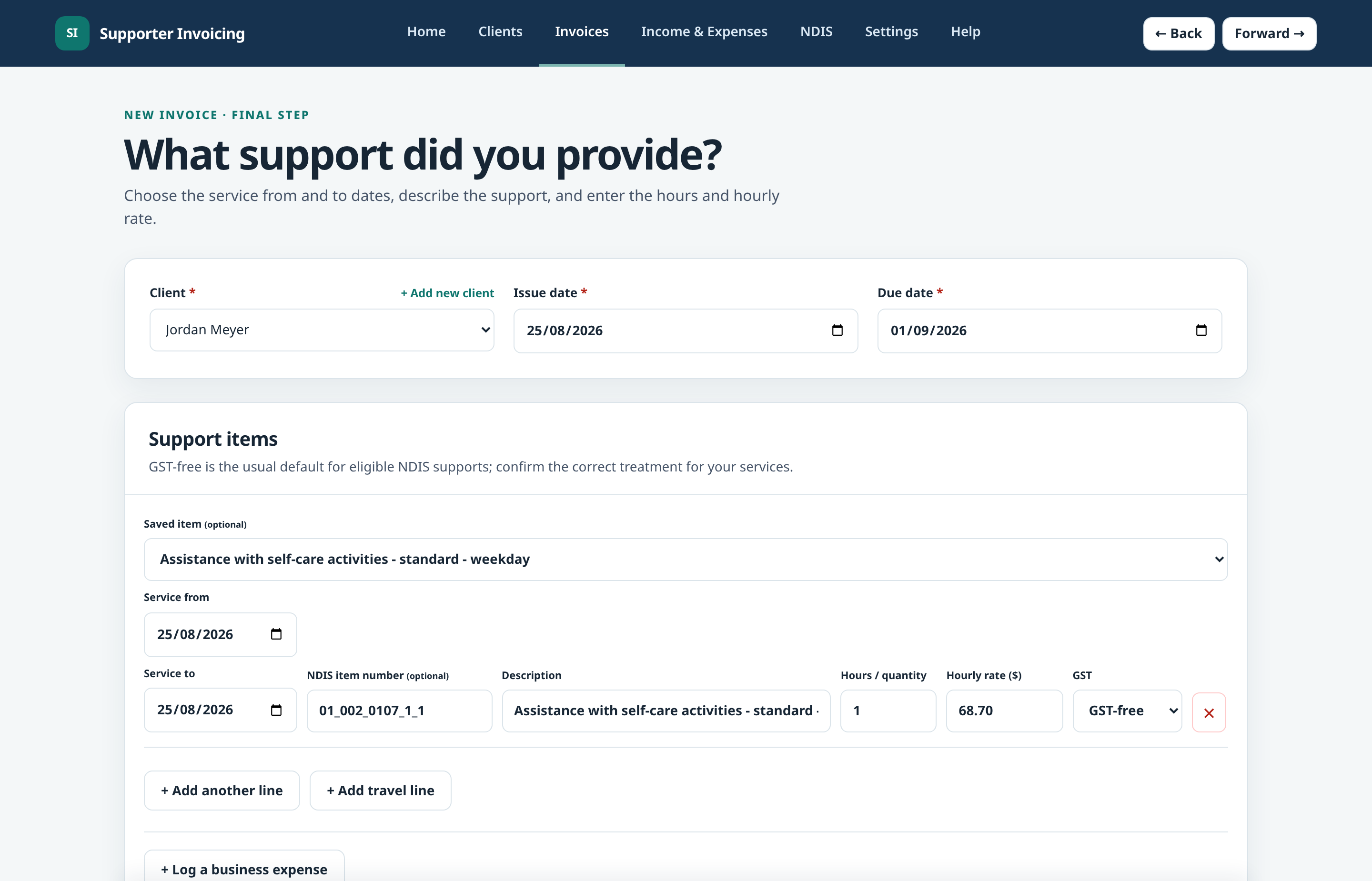Remove the support line with red X
Viewport: 1372px width, 881px height.
click(1209, 712)
